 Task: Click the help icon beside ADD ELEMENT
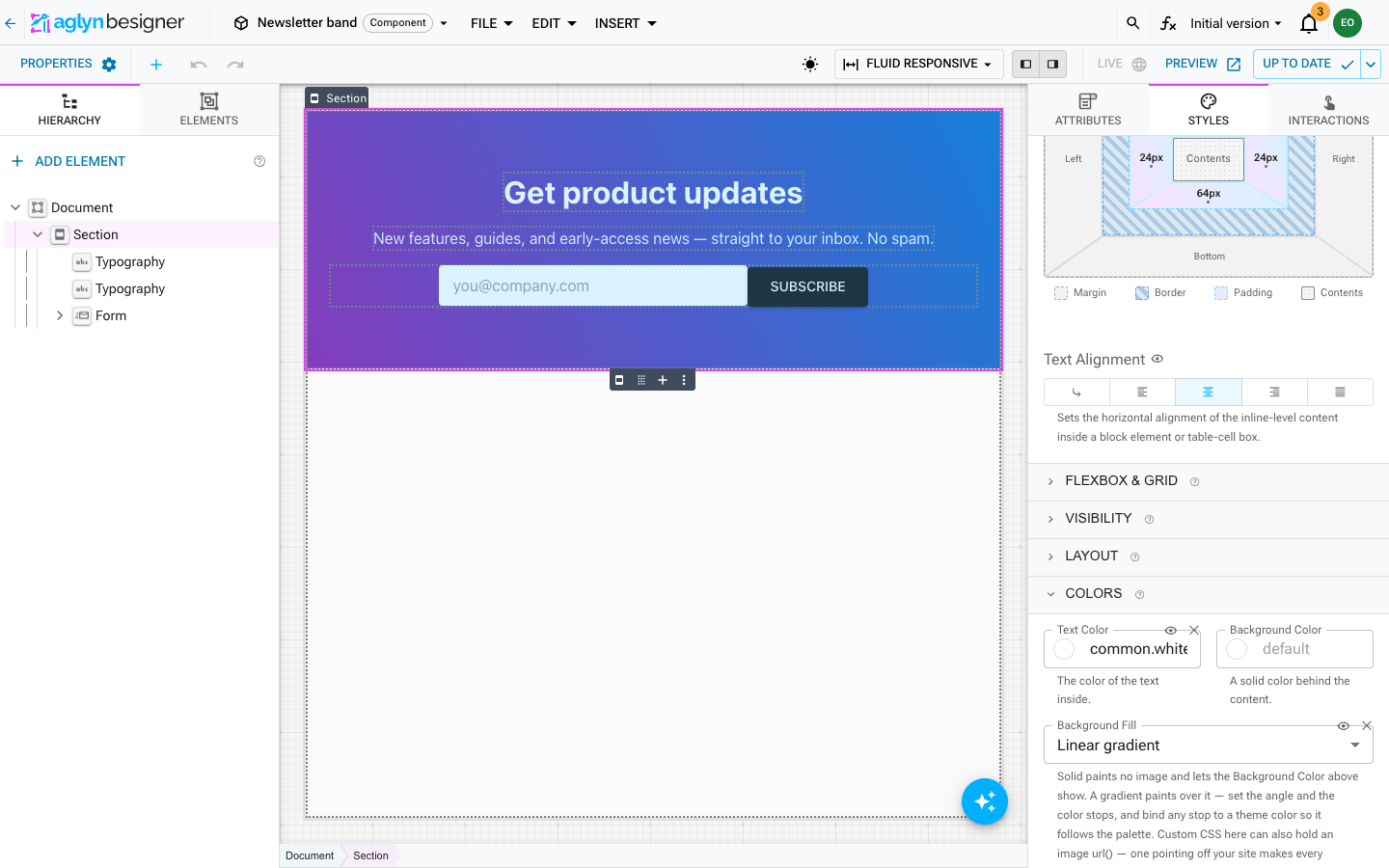pyautogui.click(x=259, y=161)
